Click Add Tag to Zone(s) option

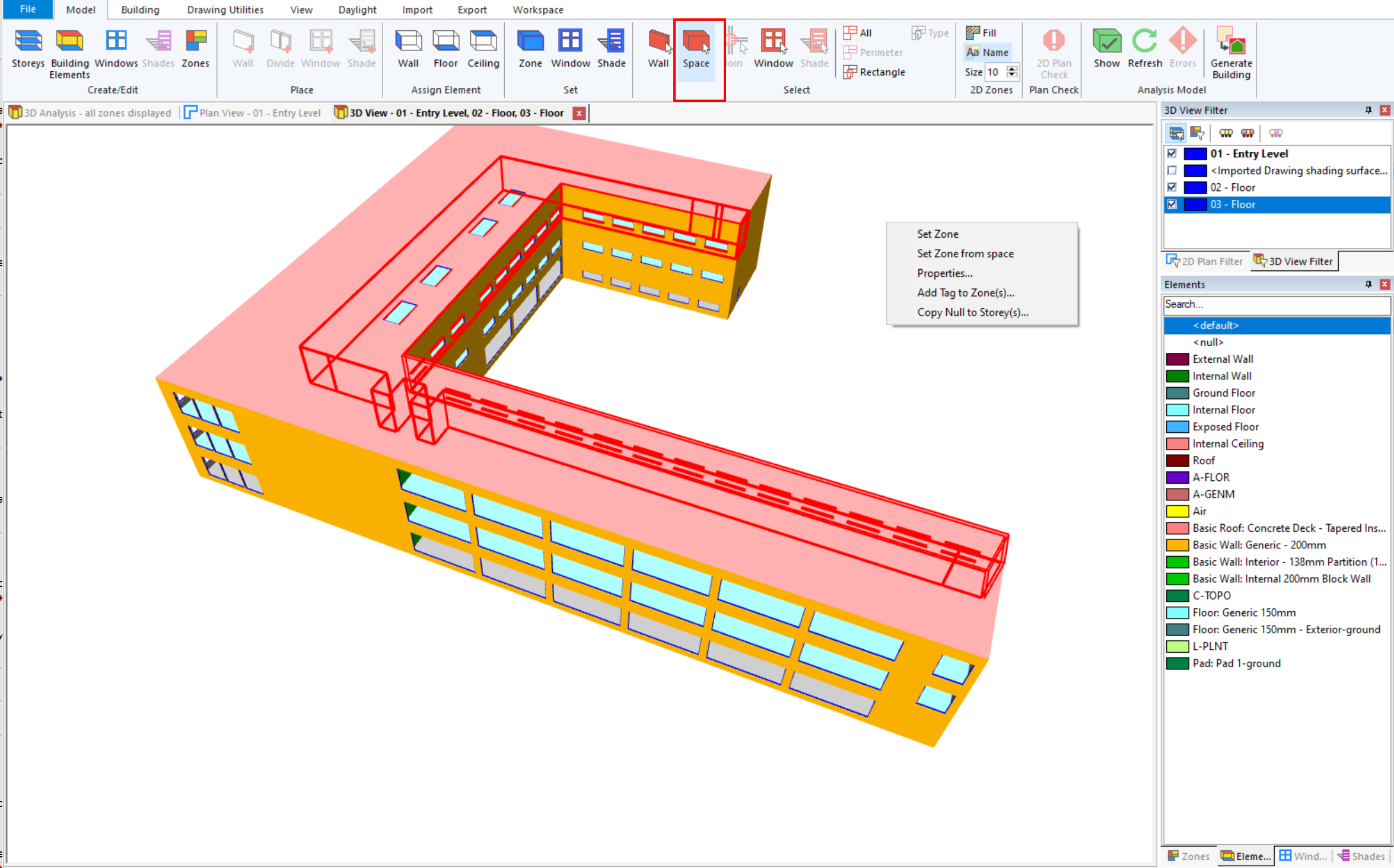point(965,293)
